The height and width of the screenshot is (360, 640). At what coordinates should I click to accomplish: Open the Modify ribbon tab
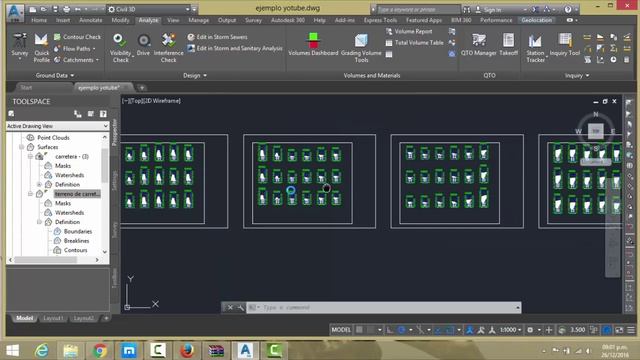click(x=120, y=20)
